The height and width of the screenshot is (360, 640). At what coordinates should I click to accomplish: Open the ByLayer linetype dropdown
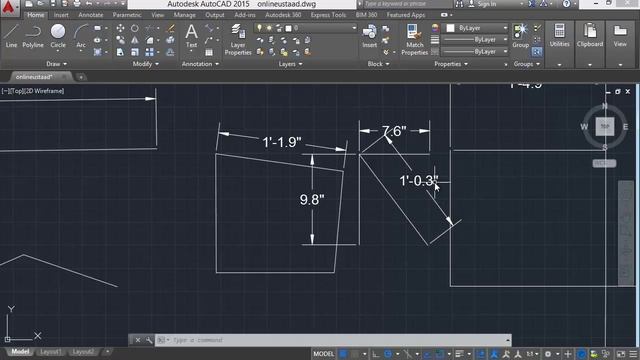point(476,52)
